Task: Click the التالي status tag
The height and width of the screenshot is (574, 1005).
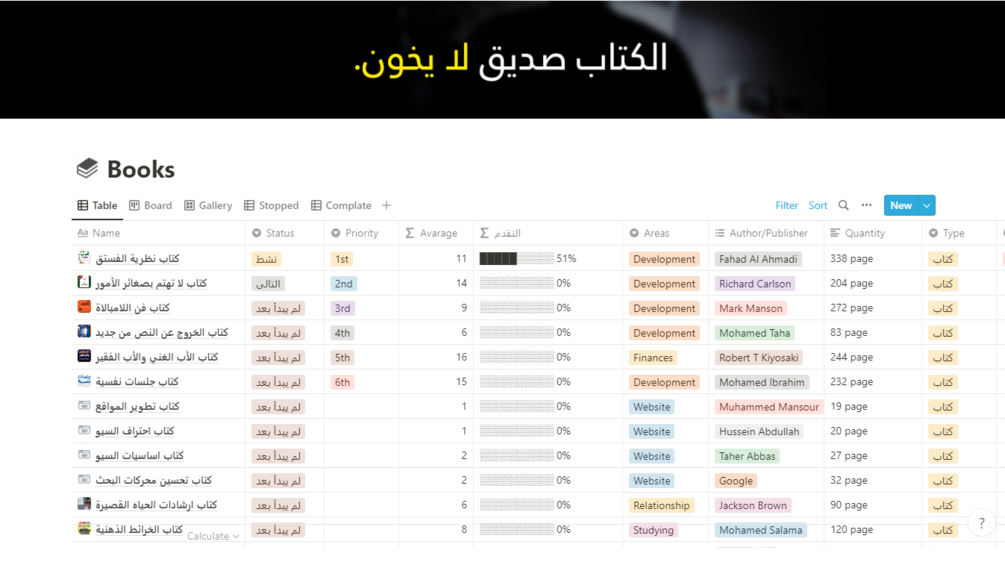Action: point(269,283)
